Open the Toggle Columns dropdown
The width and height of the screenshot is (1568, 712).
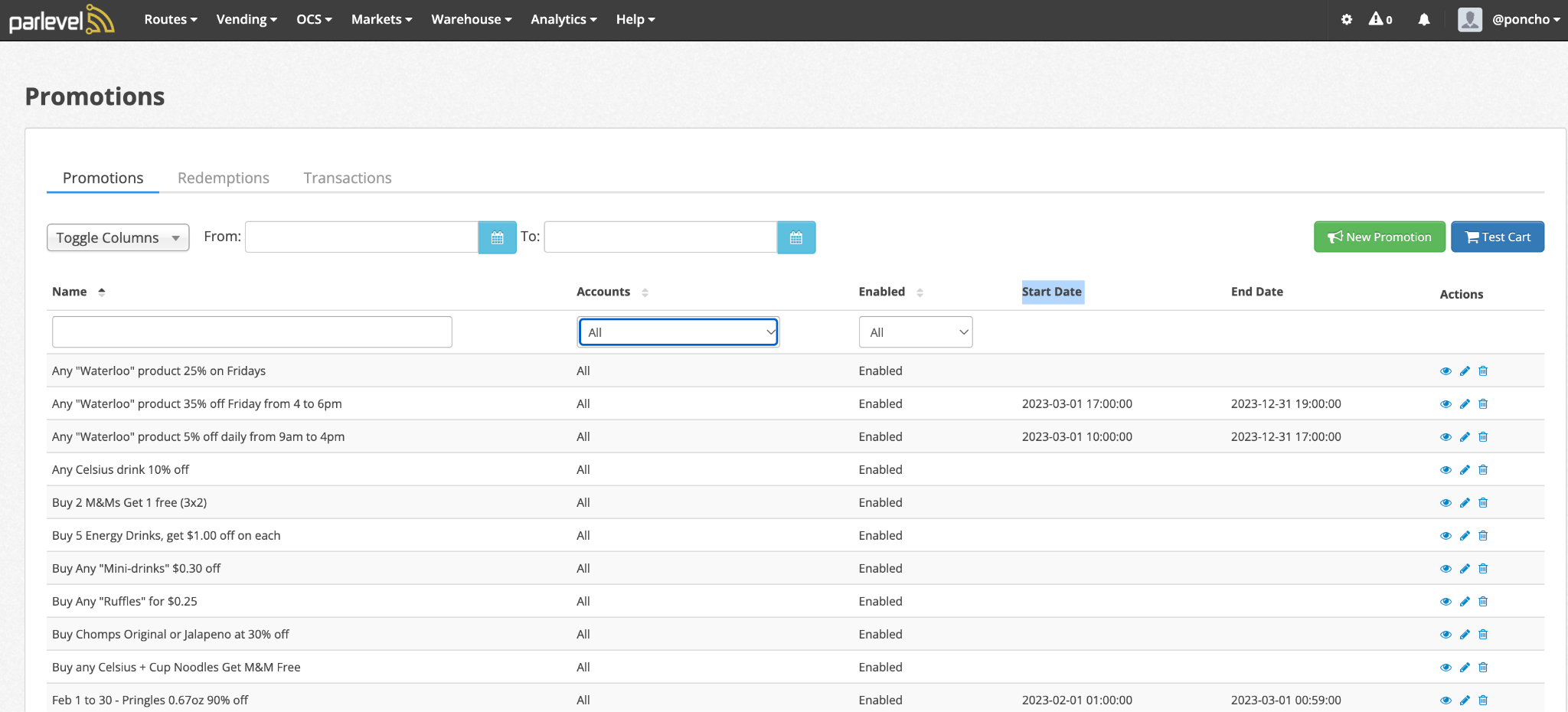[118, 237]
